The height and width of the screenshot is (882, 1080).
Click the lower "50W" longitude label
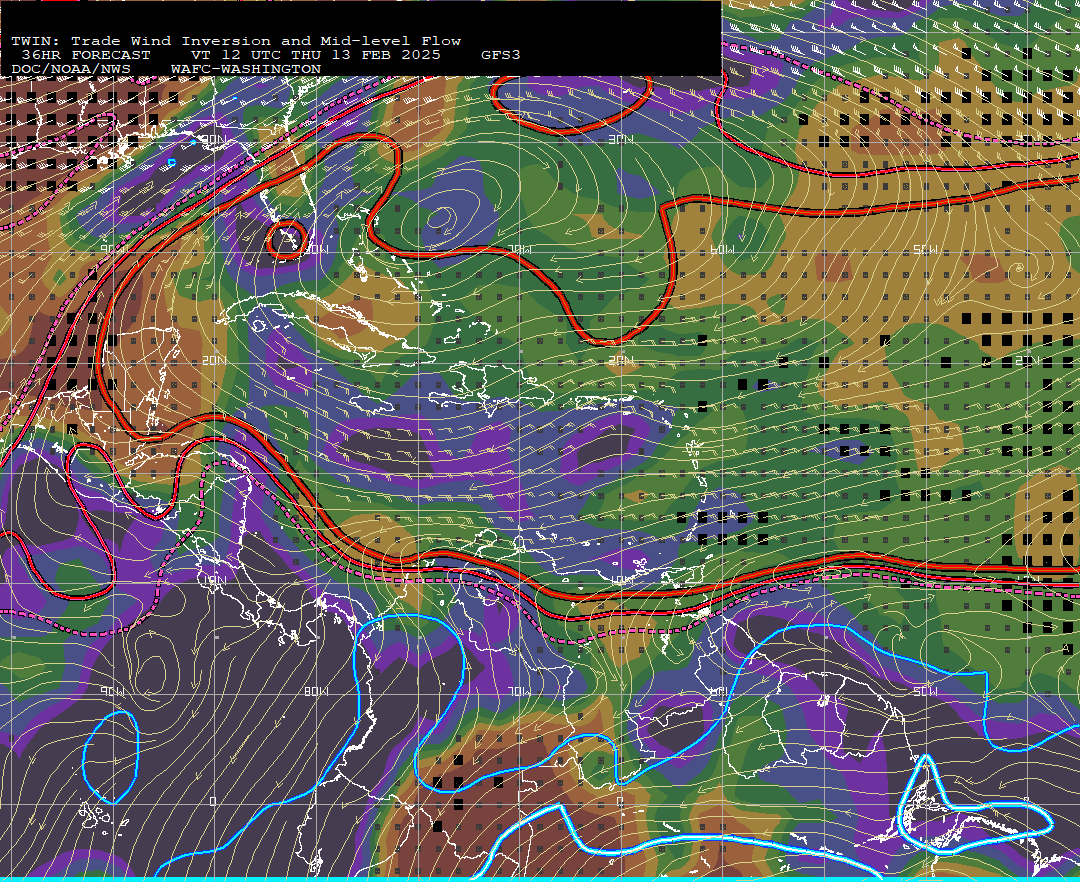925,691
